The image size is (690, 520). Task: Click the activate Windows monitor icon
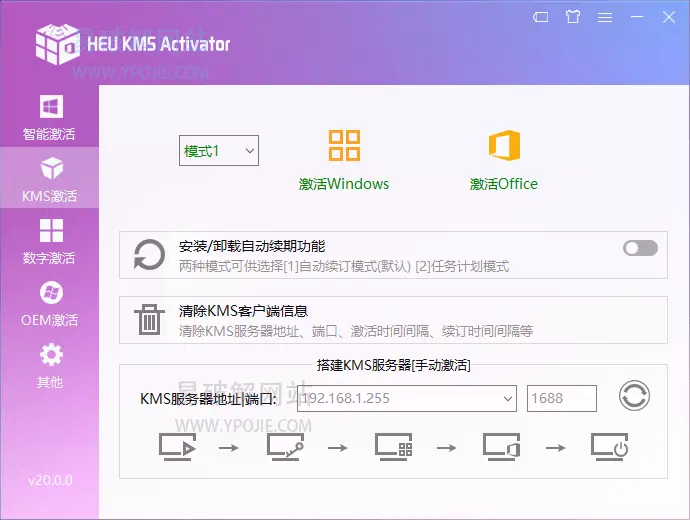393,447
